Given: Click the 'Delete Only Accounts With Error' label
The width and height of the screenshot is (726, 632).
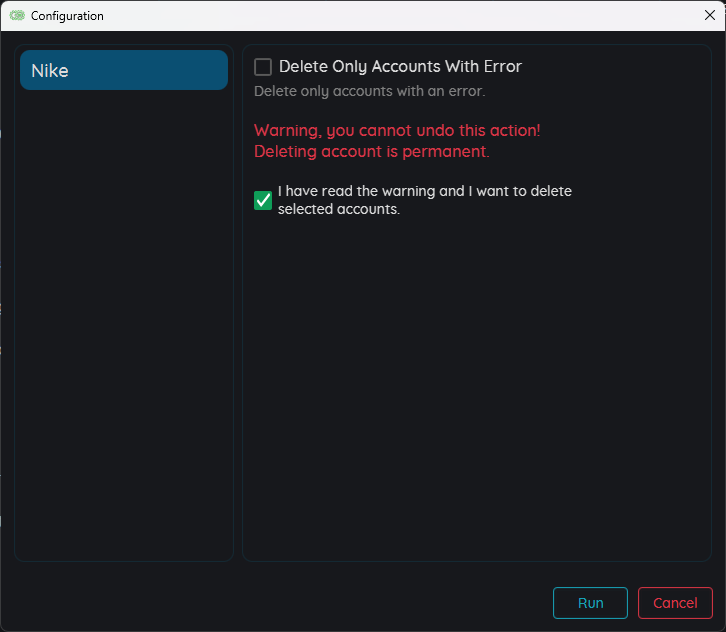Looking at the screenshot, I should (x=400, y=67).
